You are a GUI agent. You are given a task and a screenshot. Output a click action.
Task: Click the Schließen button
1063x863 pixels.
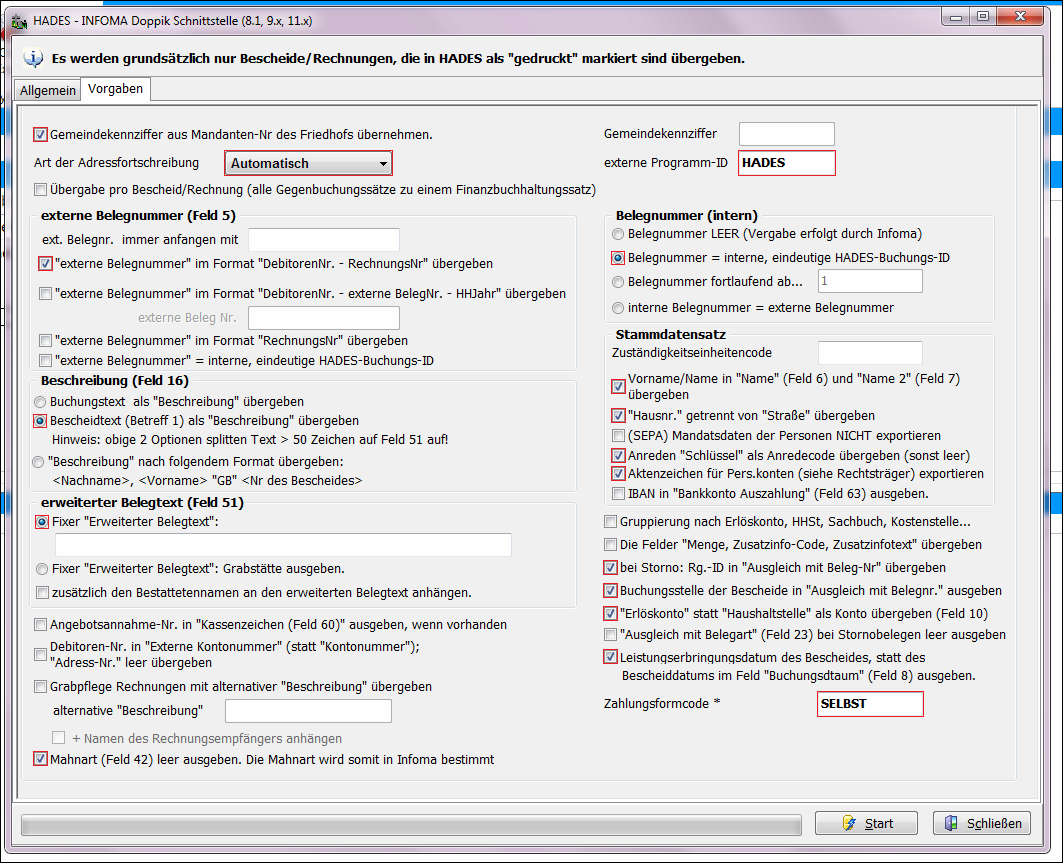[983, 823]
